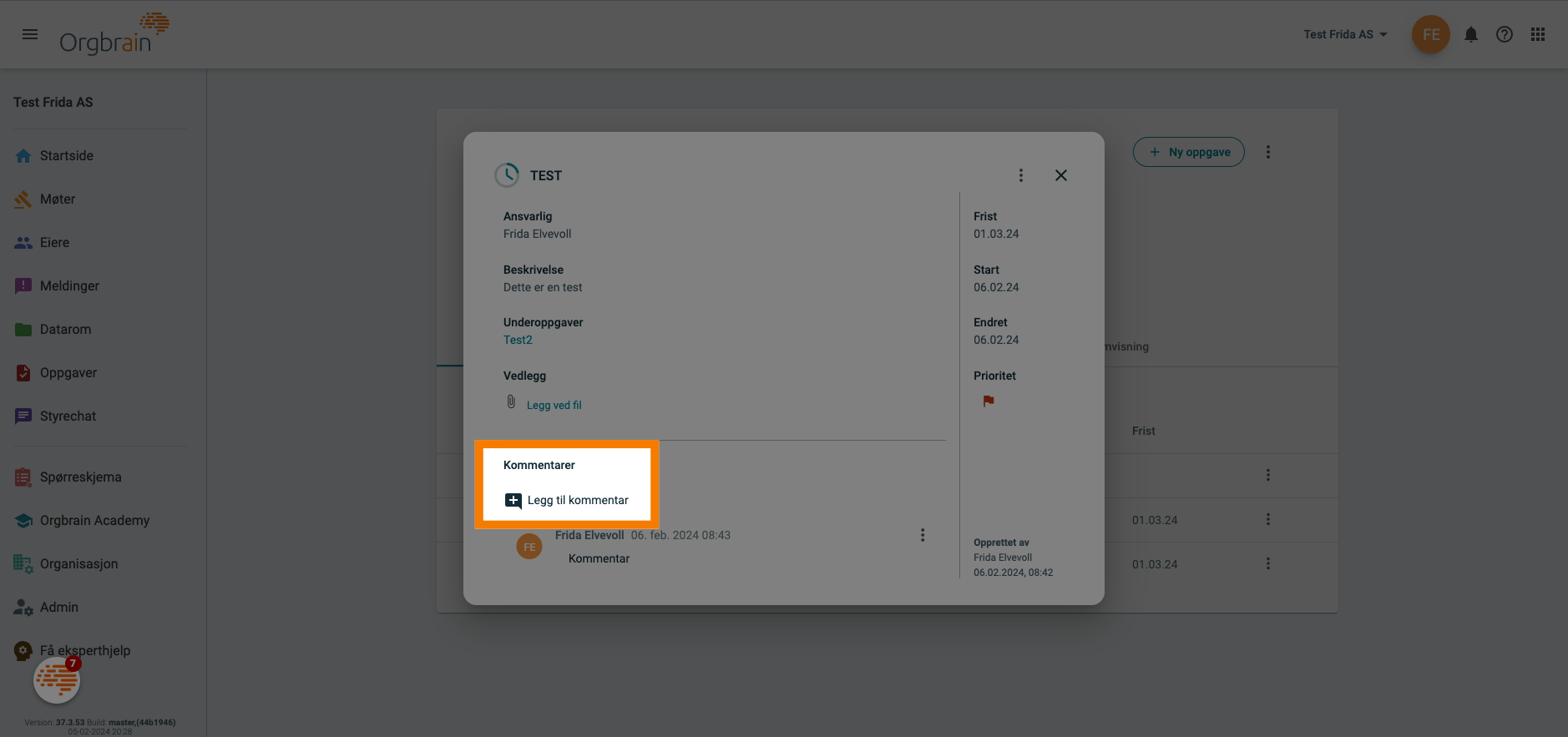Click the Organisasjon building icon
This screenshot has height=737, width=1568.
tap(23, 564)
